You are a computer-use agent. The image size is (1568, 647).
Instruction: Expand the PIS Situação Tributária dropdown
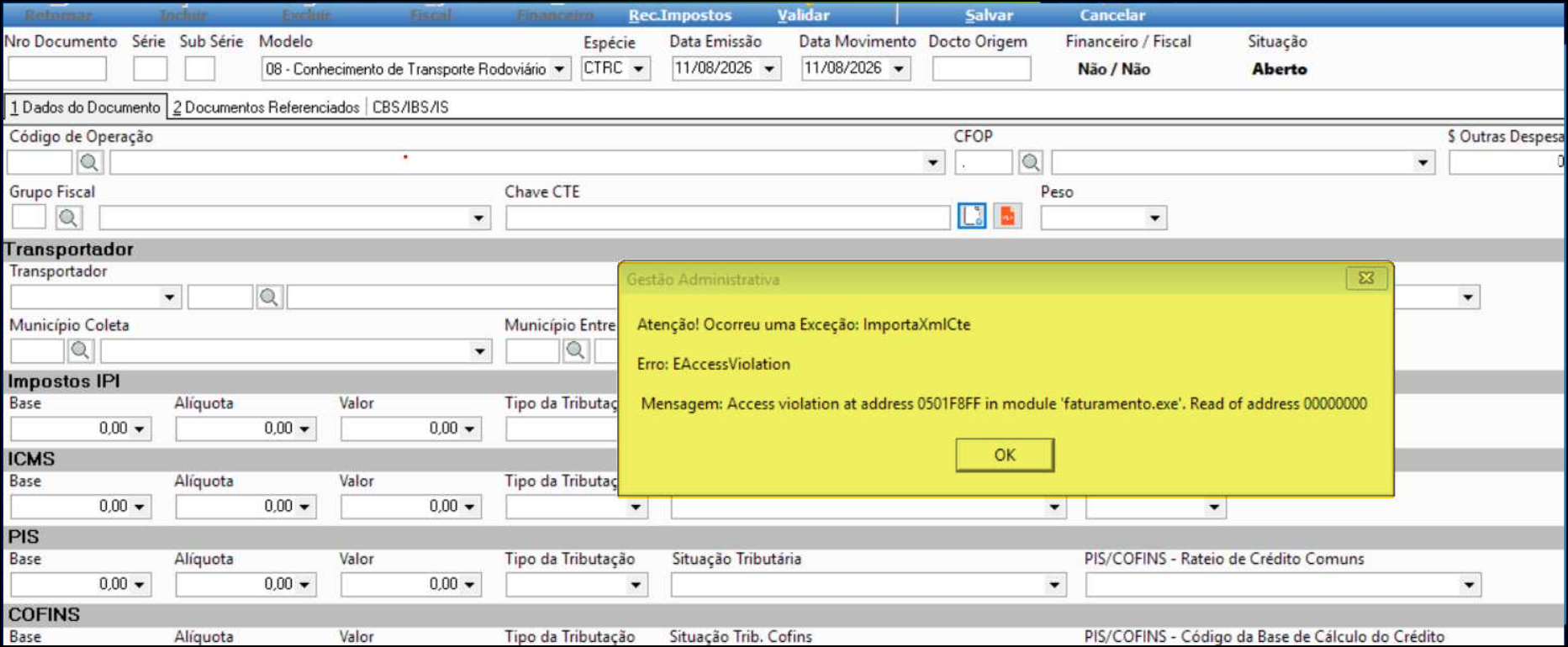(x=1054, y=585)
